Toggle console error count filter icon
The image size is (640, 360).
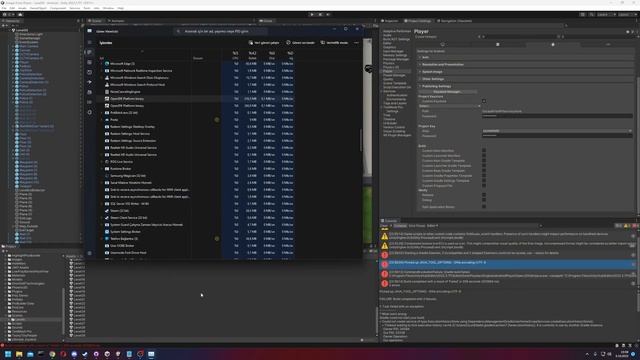pyautogui.click(x=635, y=226)
